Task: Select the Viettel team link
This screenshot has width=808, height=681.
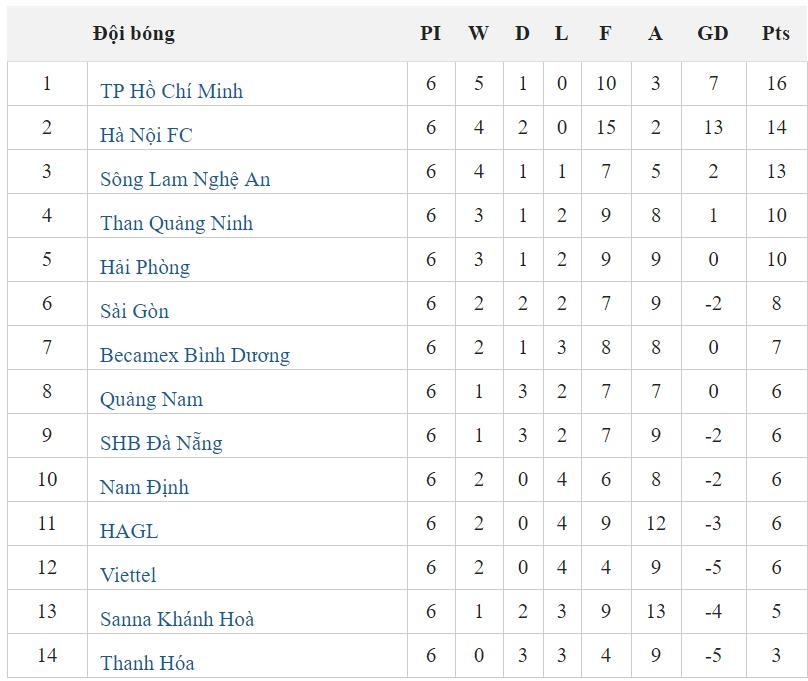Action: pyautogui.click(x=128, y=575)
